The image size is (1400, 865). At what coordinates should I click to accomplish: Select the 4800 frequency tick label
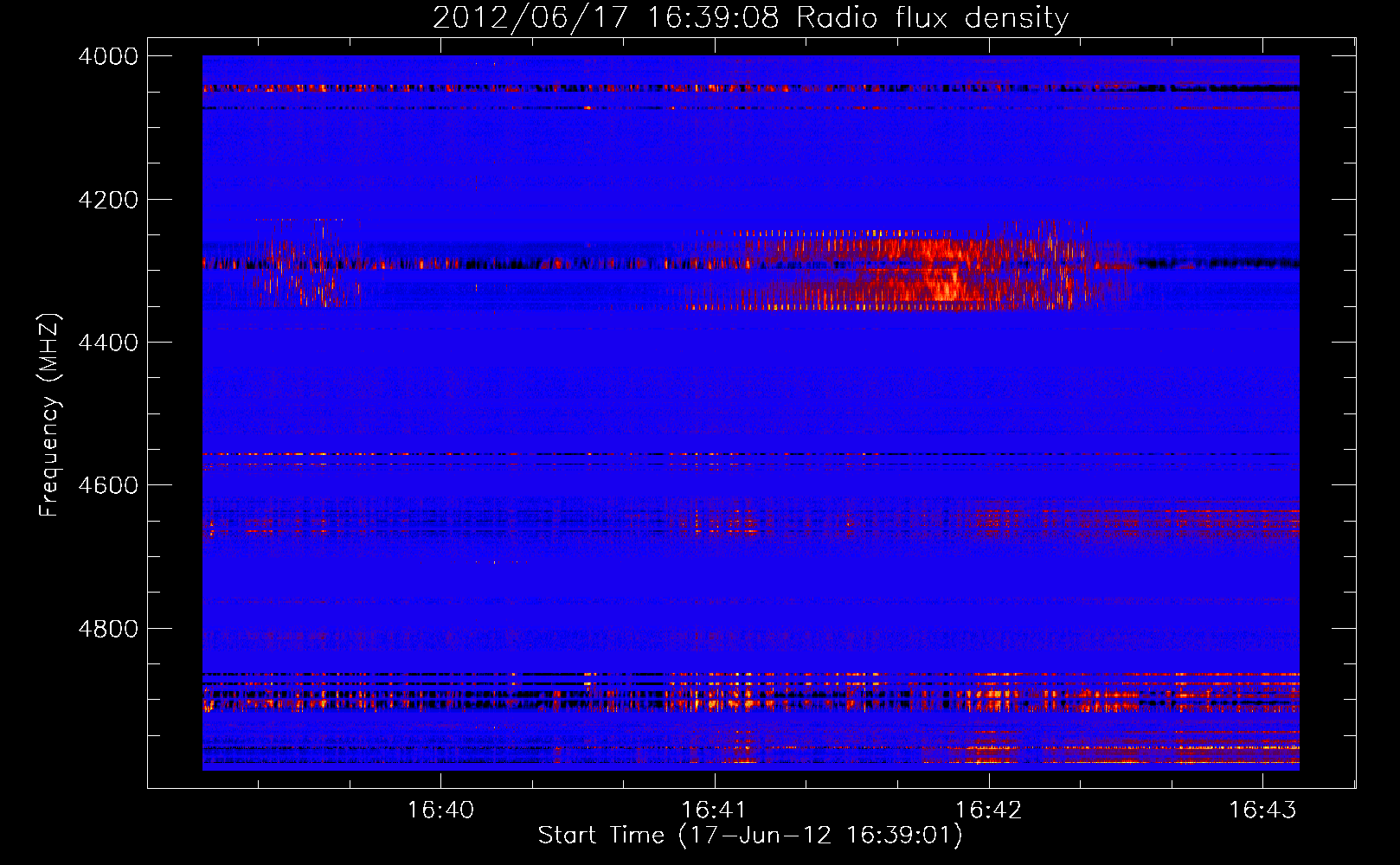[x=108, y=629]
